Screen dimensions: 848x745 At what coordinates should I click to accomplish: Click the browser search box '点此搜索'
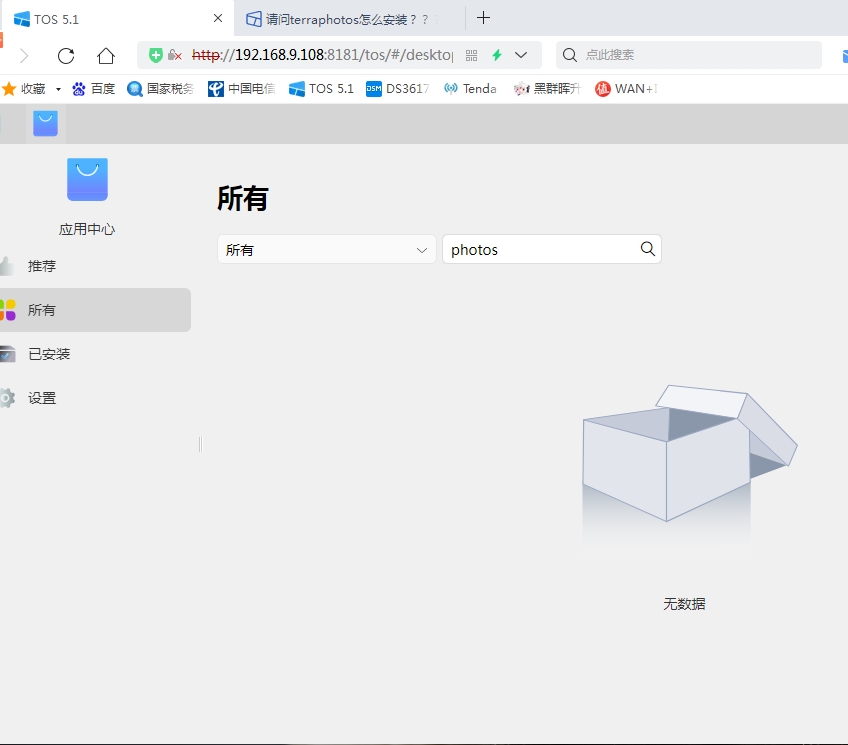[688, 55]
